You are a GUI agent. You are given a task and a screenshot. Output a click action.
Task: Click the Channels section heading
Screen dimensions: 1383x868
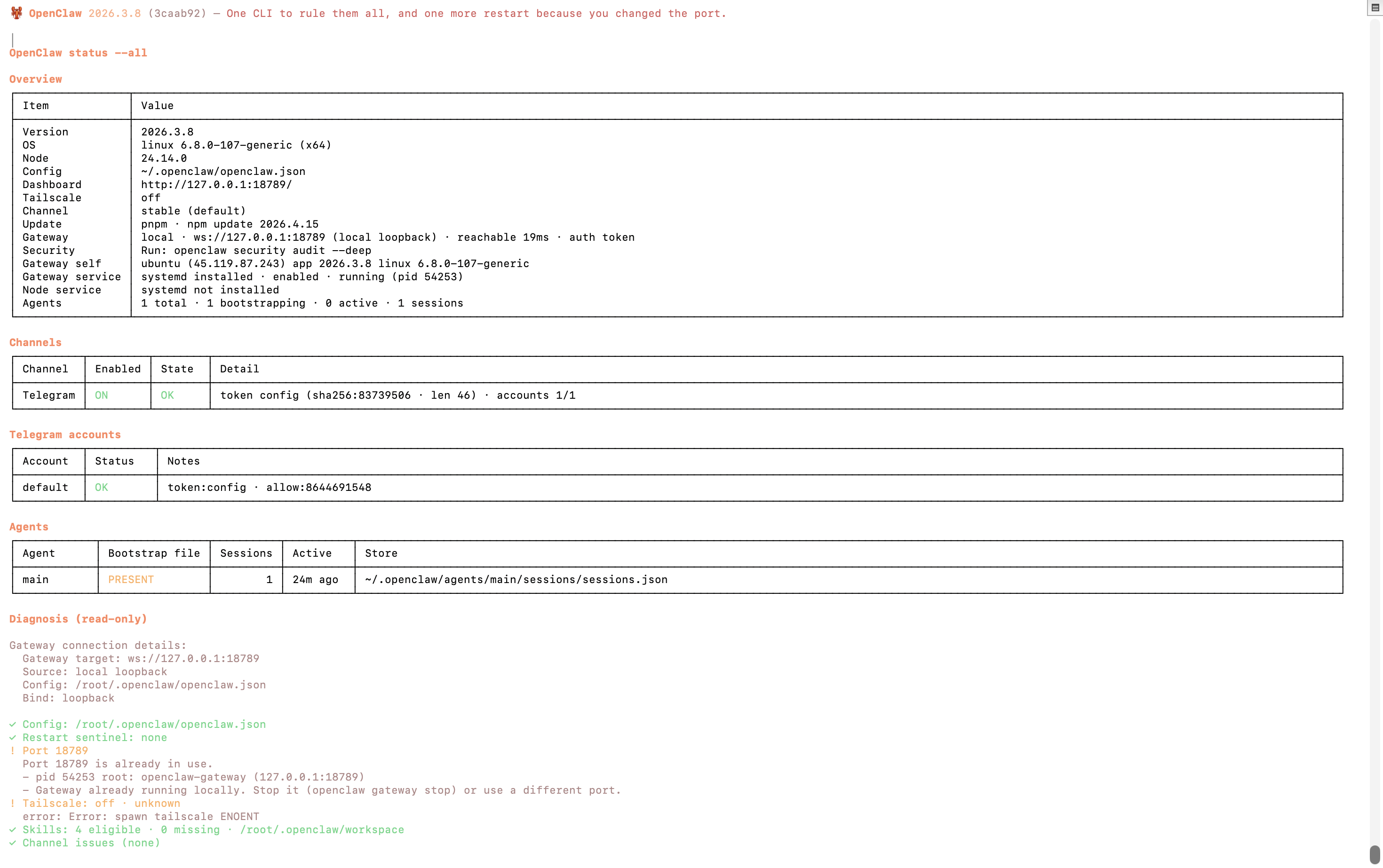pyautogui.click(x=36, y=343)
